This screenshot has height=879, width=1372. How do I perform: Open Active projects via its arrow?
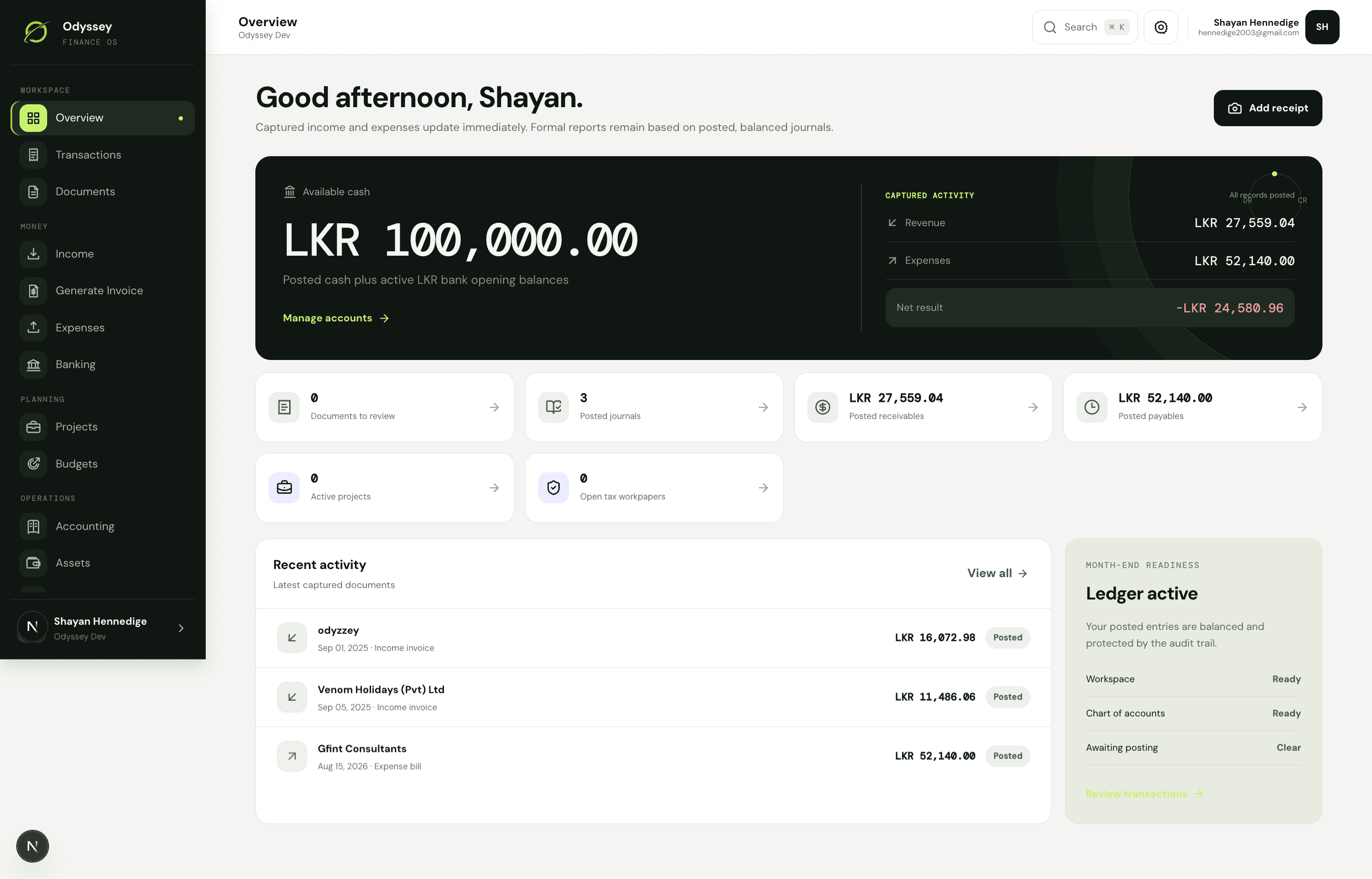coord(494,488)
